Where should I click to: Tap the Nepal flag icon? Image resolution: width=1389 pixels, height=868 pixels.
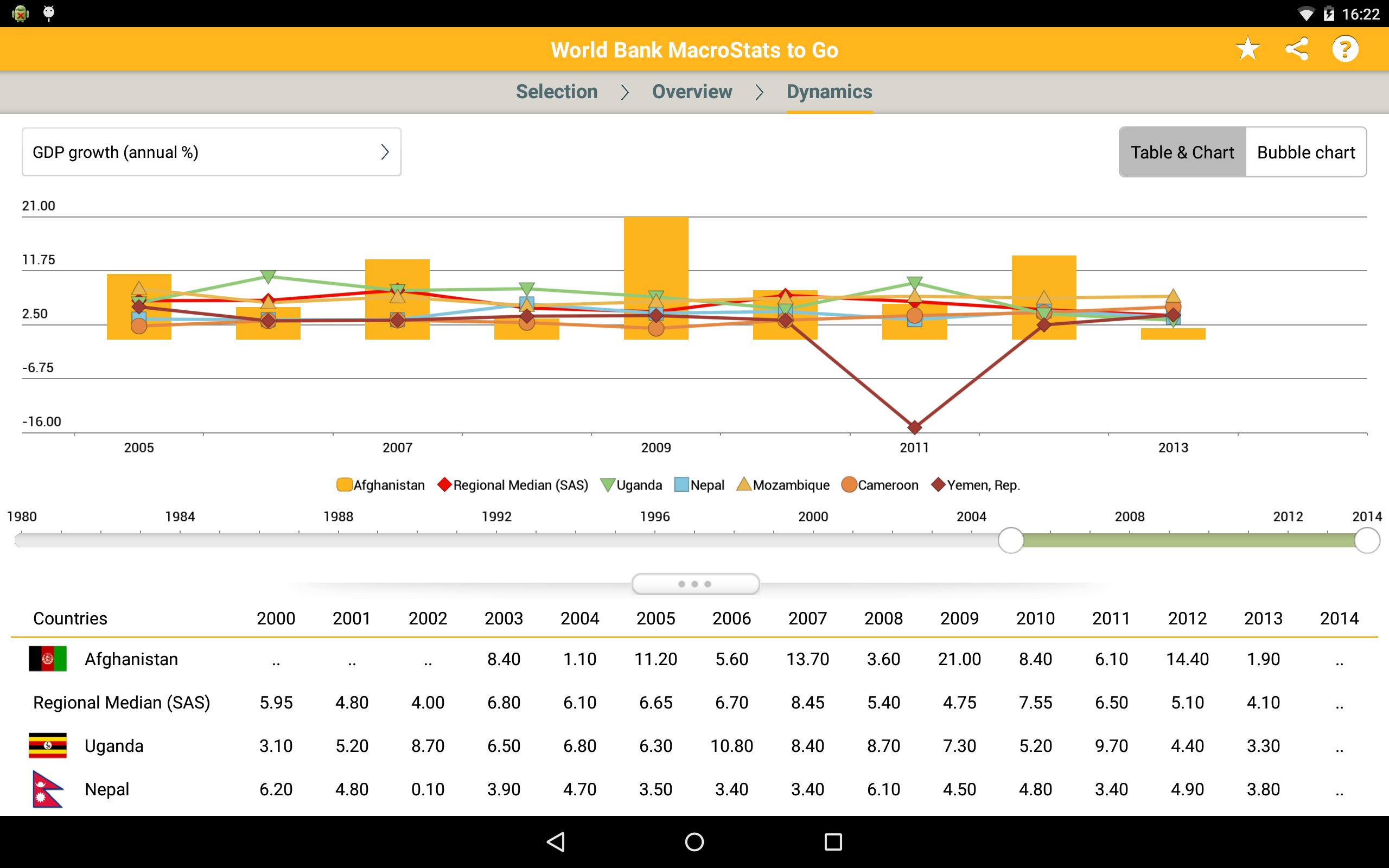48,789
